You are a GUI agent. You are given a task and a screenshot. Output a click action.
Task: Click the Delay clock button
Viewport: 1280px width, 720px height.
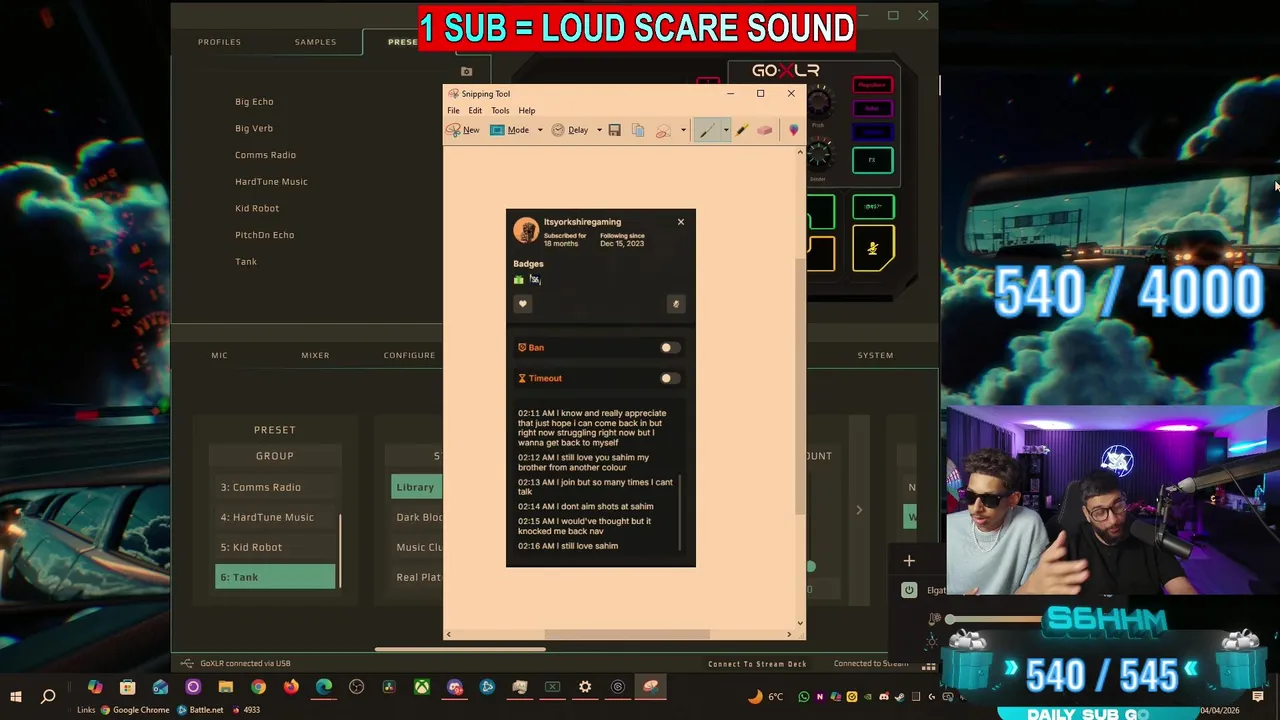pos(570,130)
